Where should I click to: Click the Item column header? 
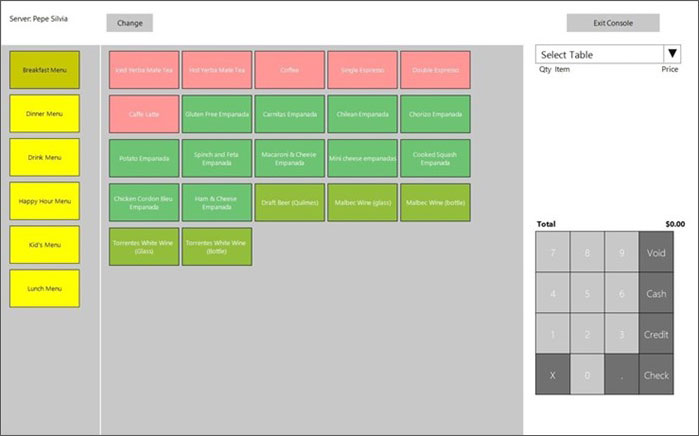[562, 69]
